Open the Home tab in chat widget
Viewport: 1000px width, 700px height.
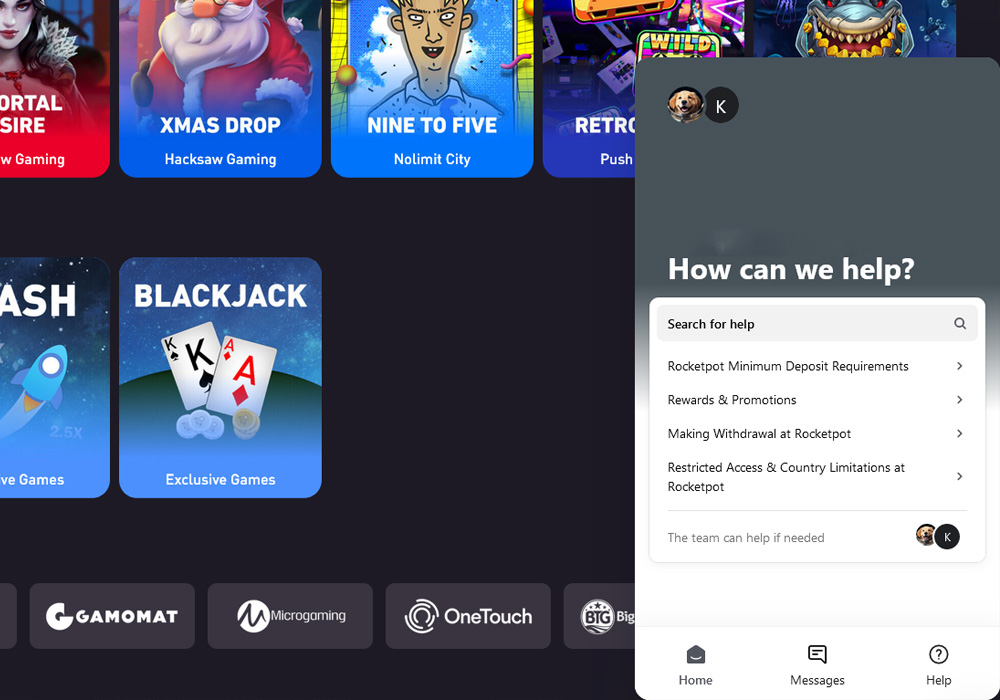(x=695, y=665)
